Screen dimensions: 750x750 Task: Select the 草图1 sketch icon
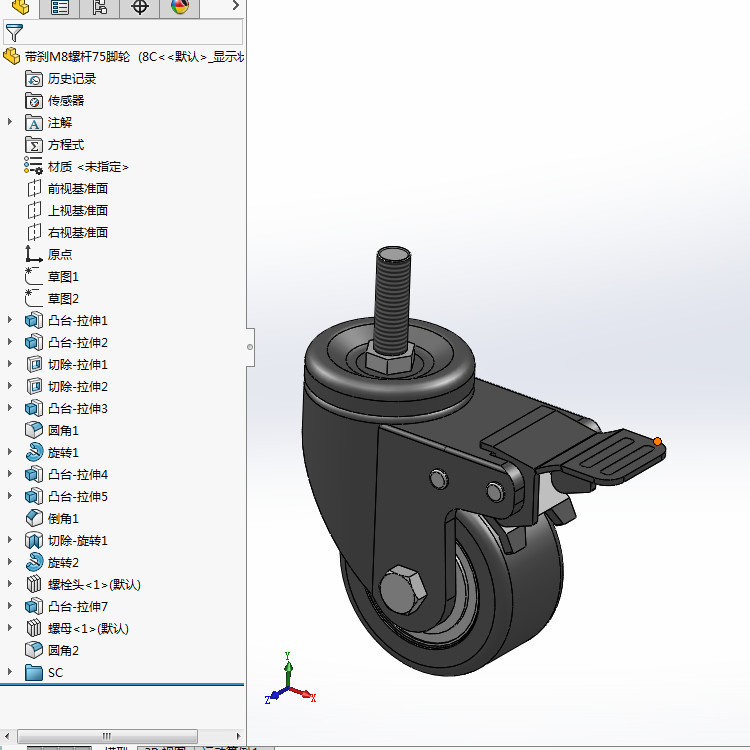[33, 276]
